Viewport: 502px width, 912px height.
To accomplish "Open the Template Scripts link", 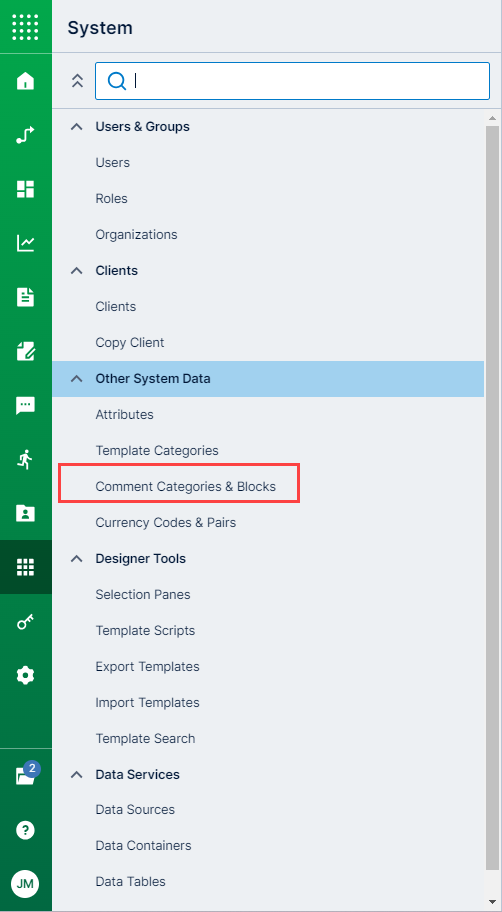I will click(145, 630).
